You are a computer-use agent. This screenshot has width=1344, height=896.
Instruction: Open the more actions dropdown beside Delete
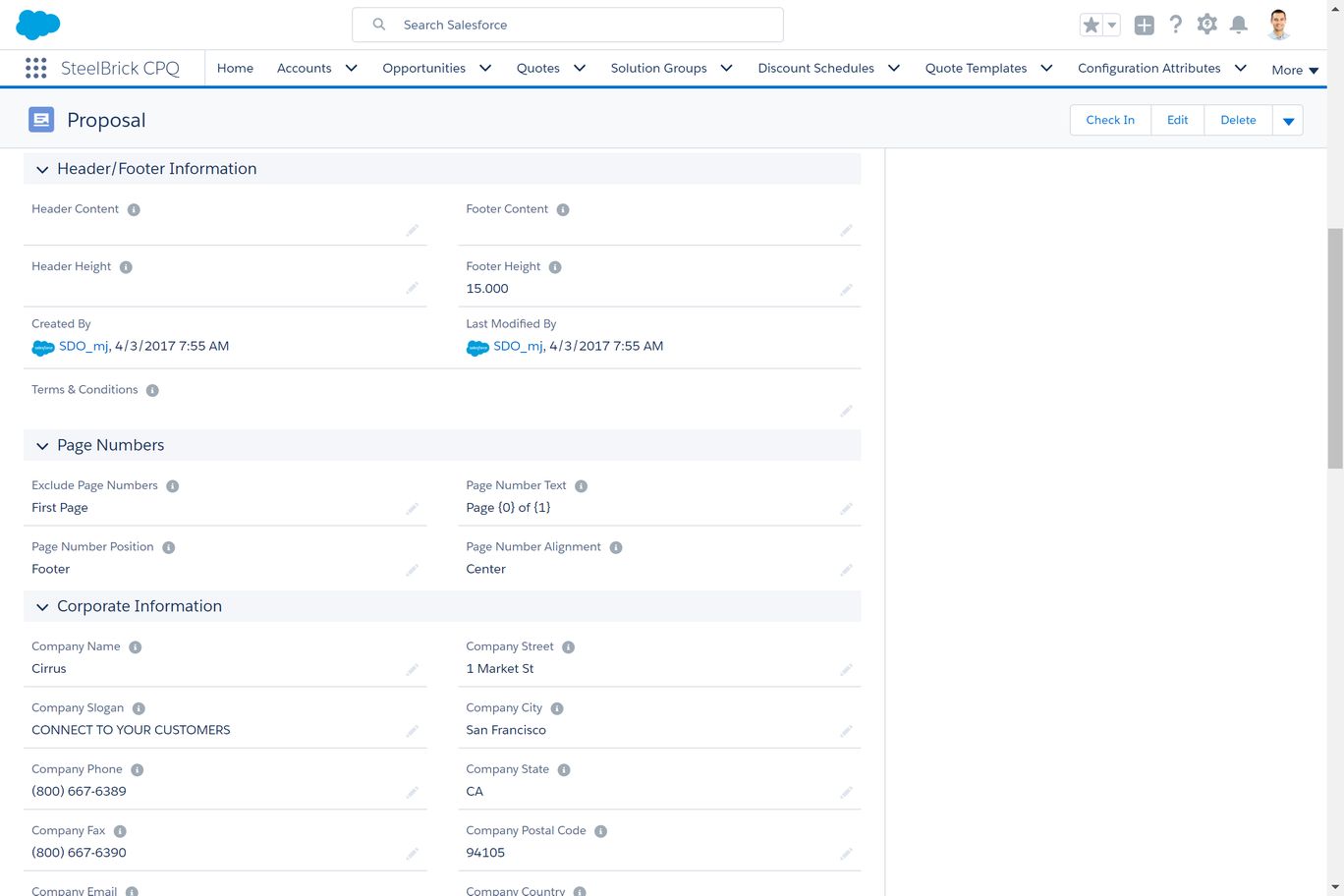point(1288,121)
